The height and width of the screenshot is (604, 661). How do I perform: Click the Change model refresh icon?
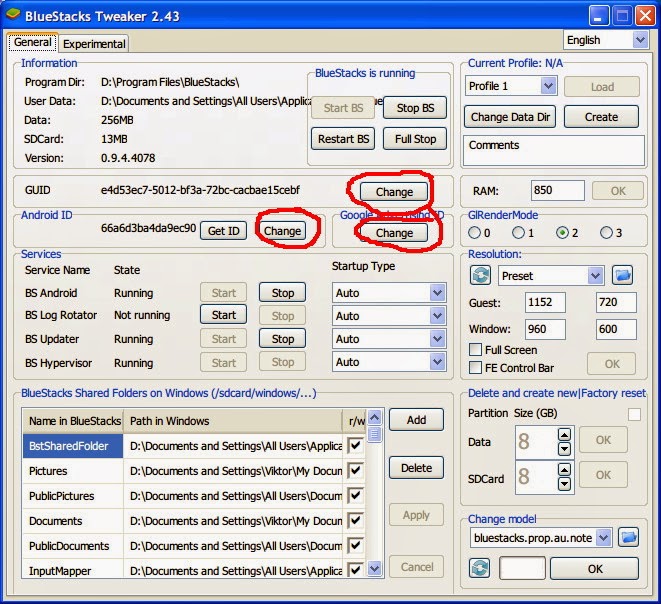click(480, 568)
